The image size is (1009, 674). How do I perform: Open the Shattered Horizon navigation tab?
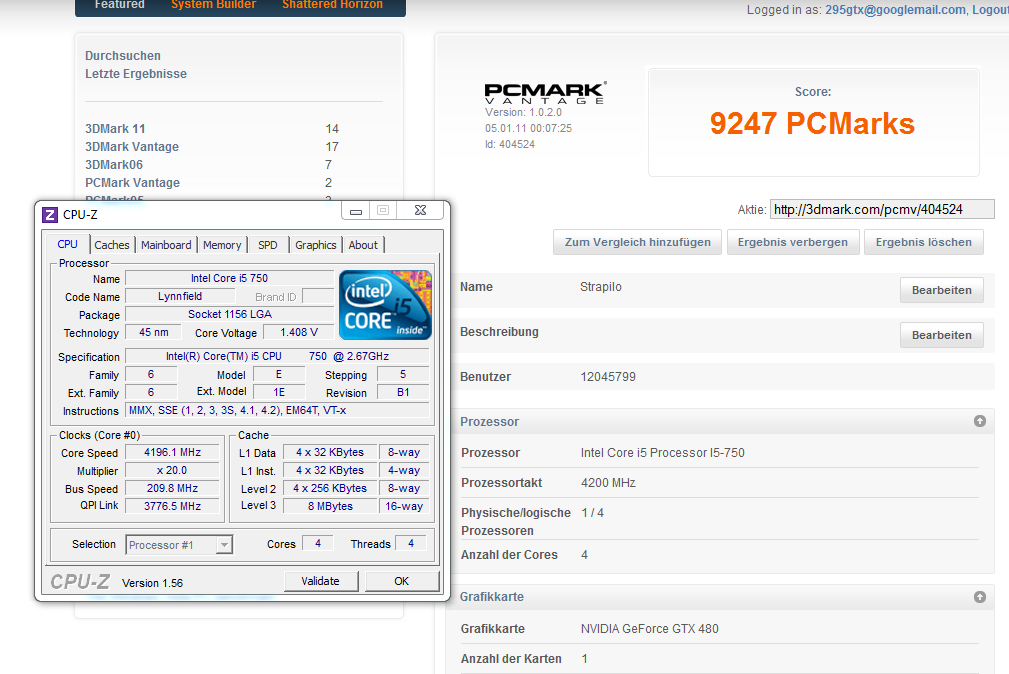pos(332,5)
